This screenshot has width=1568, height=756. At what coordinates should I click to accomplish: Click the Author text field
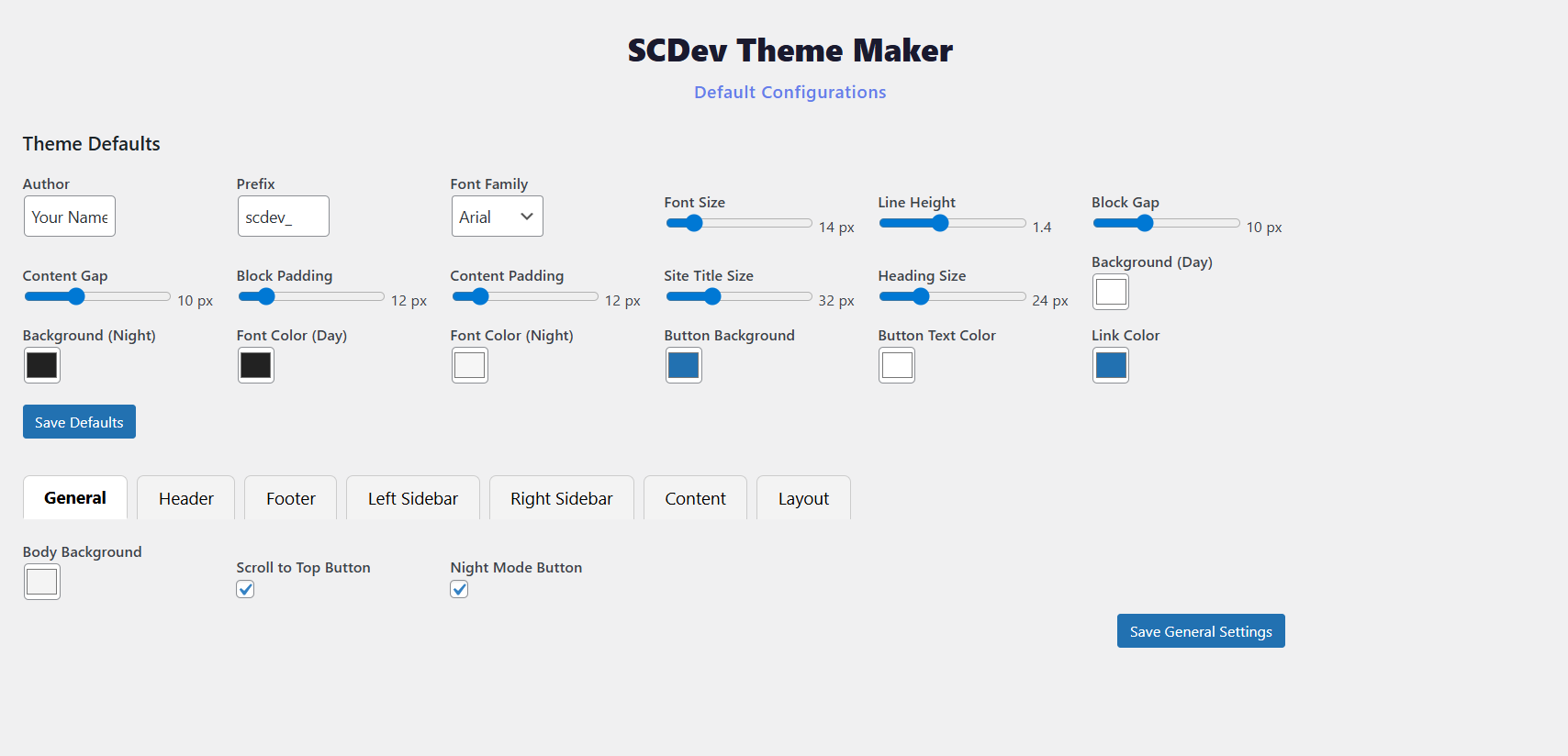[70, 217]
